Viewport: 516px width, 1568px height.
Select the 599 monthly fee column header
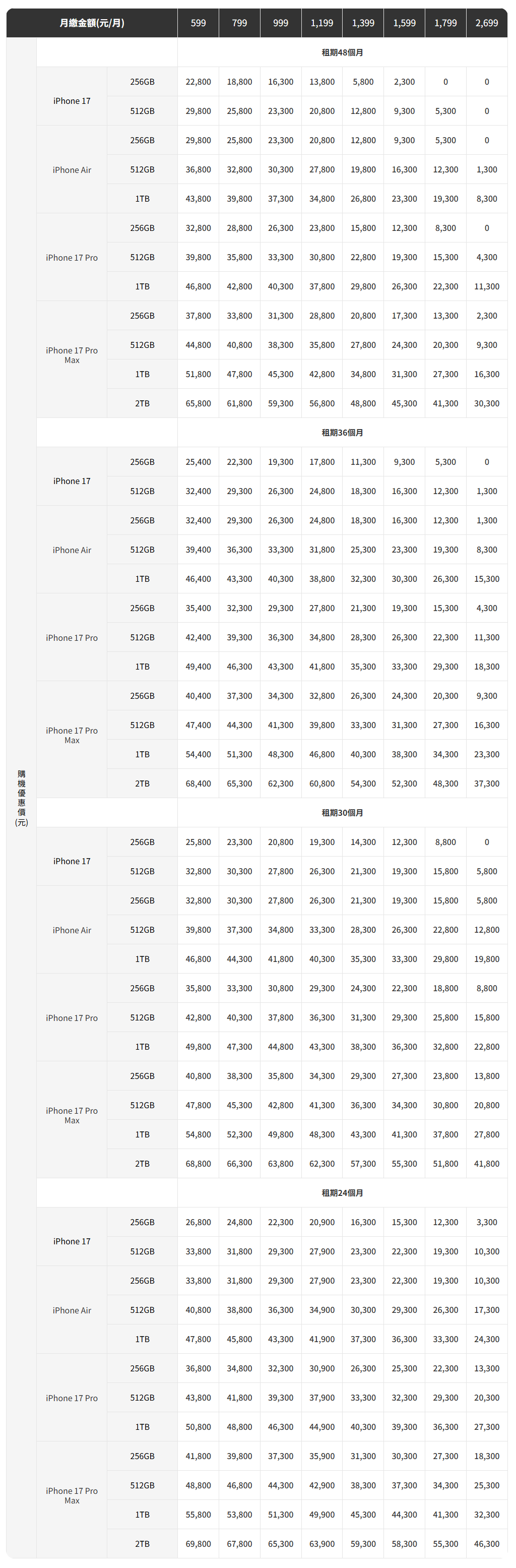pos(199,23)
